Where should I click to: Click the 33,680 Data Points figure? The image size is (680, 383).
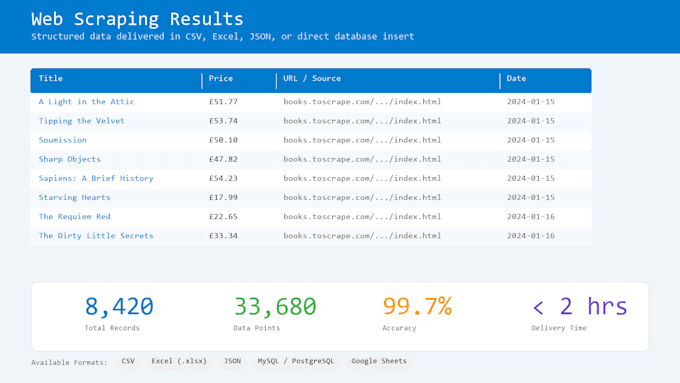[275, 306]
